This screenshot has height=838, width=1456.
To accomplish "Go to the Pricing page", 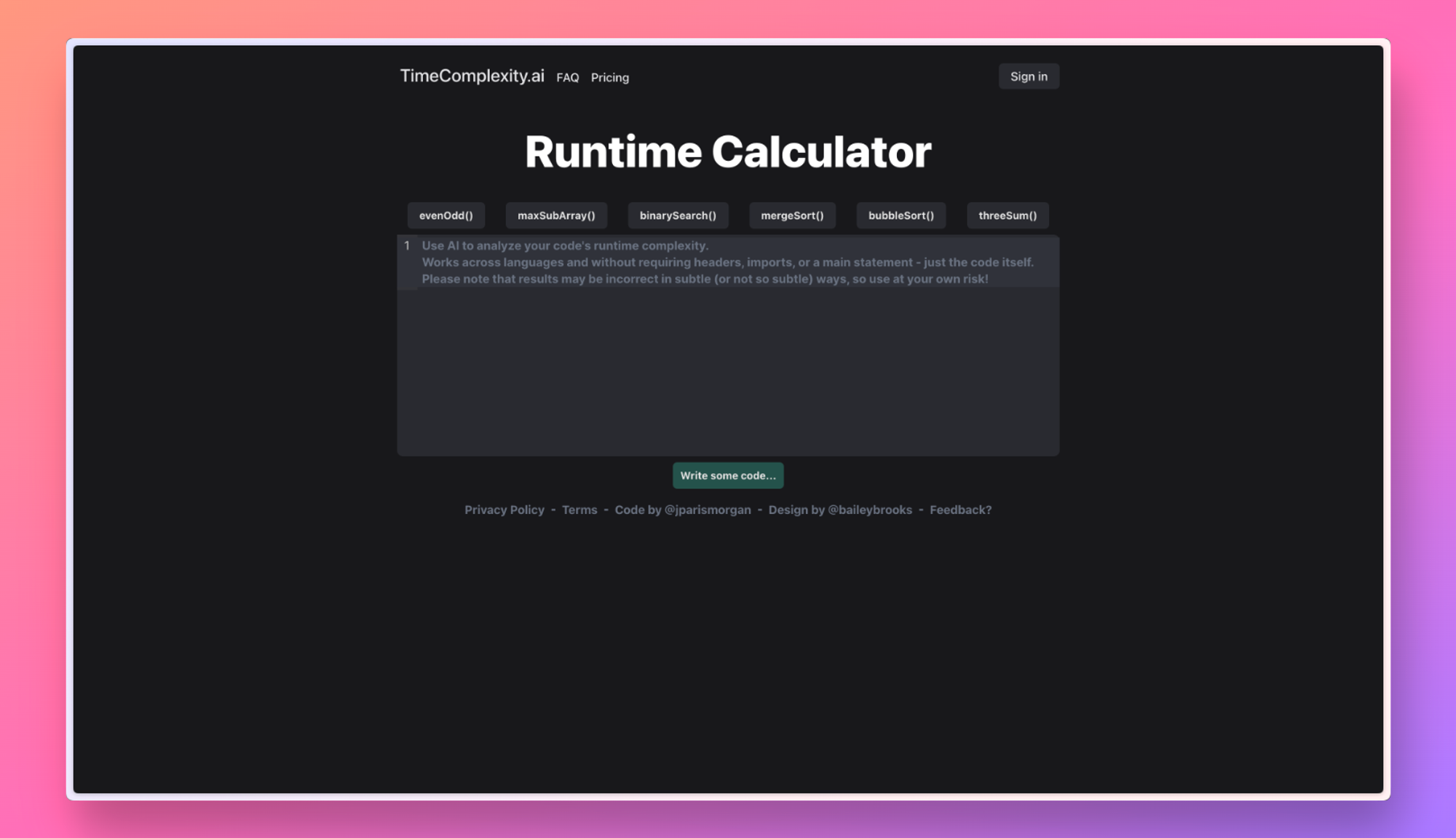I will (609, 78).
